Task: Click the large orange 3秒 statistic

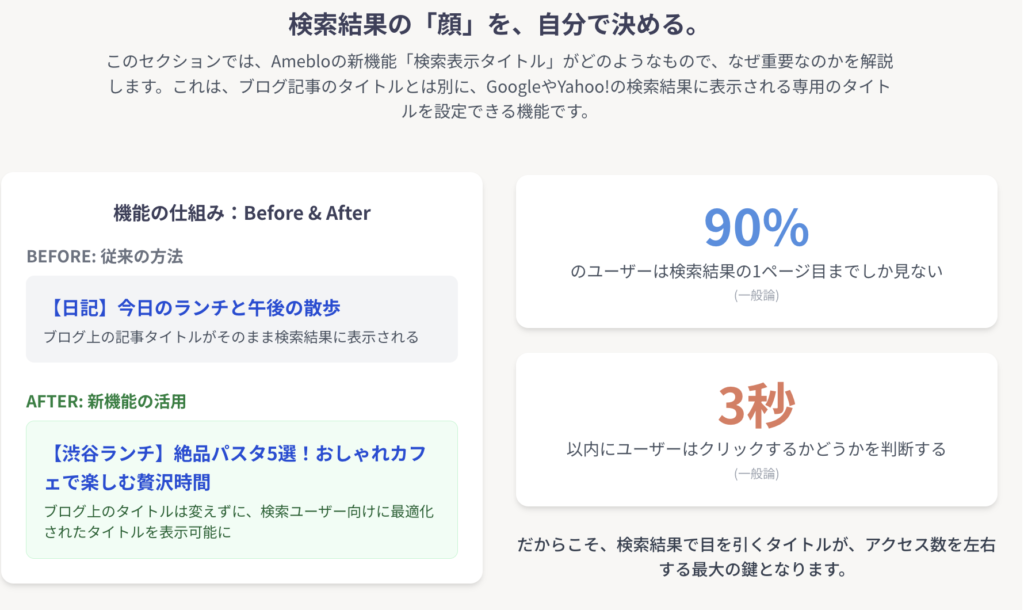Action: pyautogui.click(x=756, y=406)
